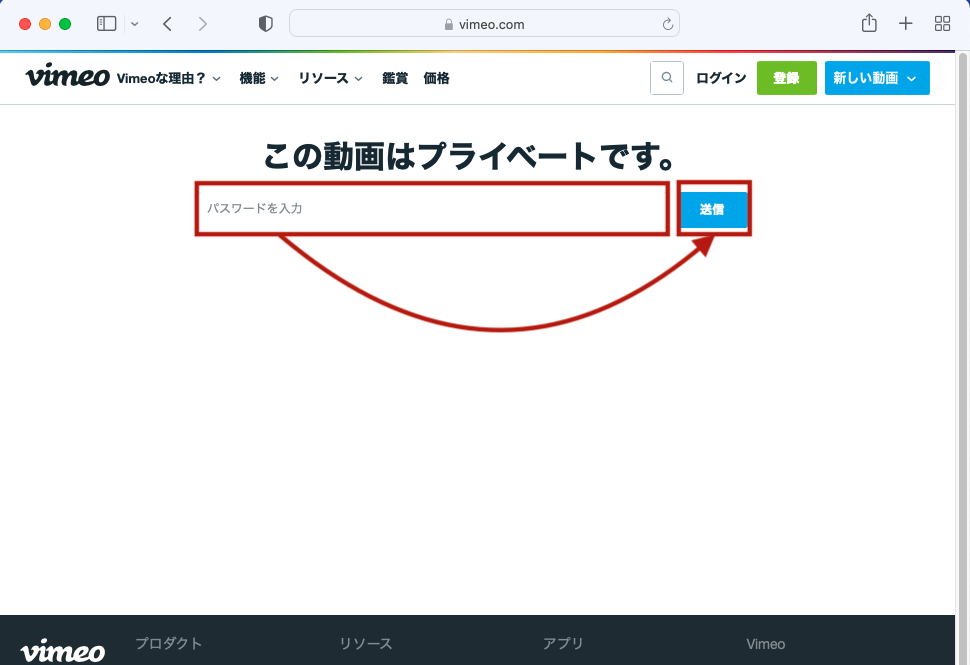Go forward with Safari's forward arrow

202,24
